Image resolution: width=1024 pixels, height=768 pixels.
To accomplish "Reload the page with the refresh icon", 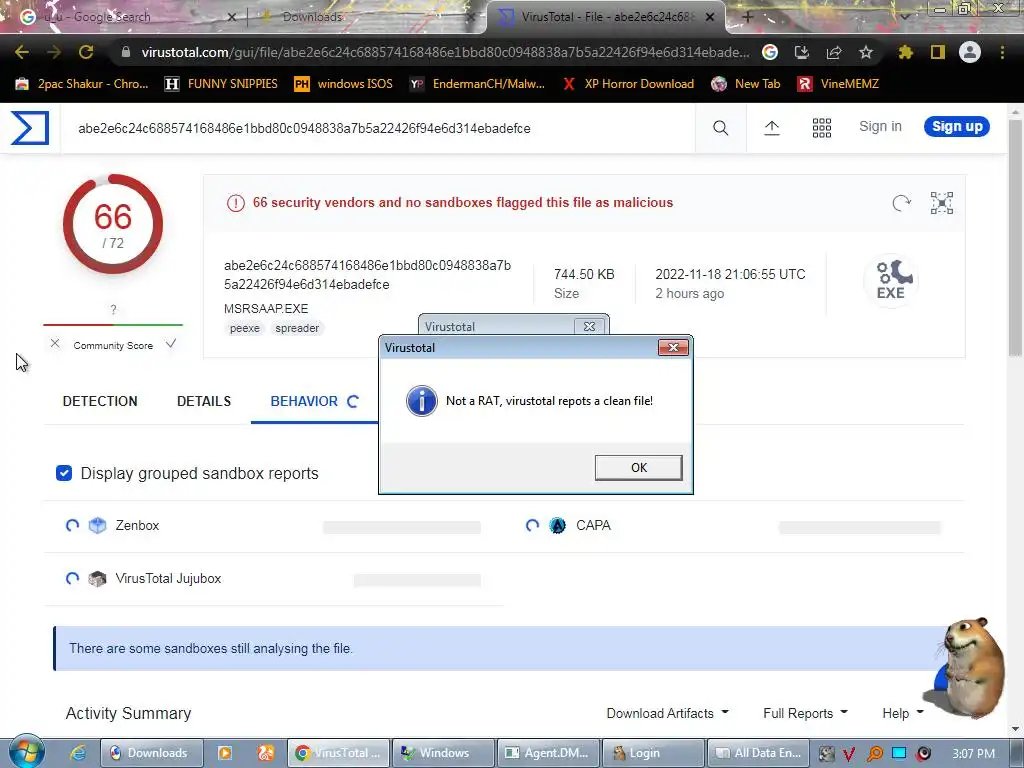I will pos(86,52).
